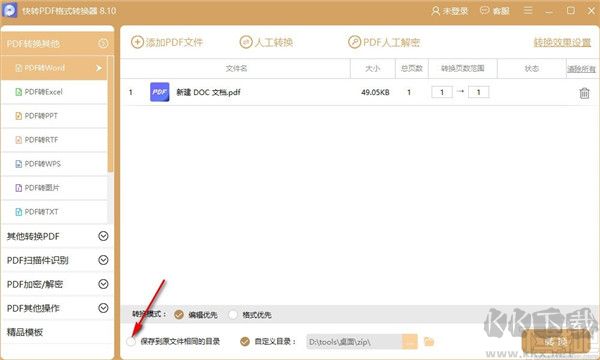Click the PDF转Word arrow indicator
Viewport: 600px width, 360px height.
(x=99, y=68)
